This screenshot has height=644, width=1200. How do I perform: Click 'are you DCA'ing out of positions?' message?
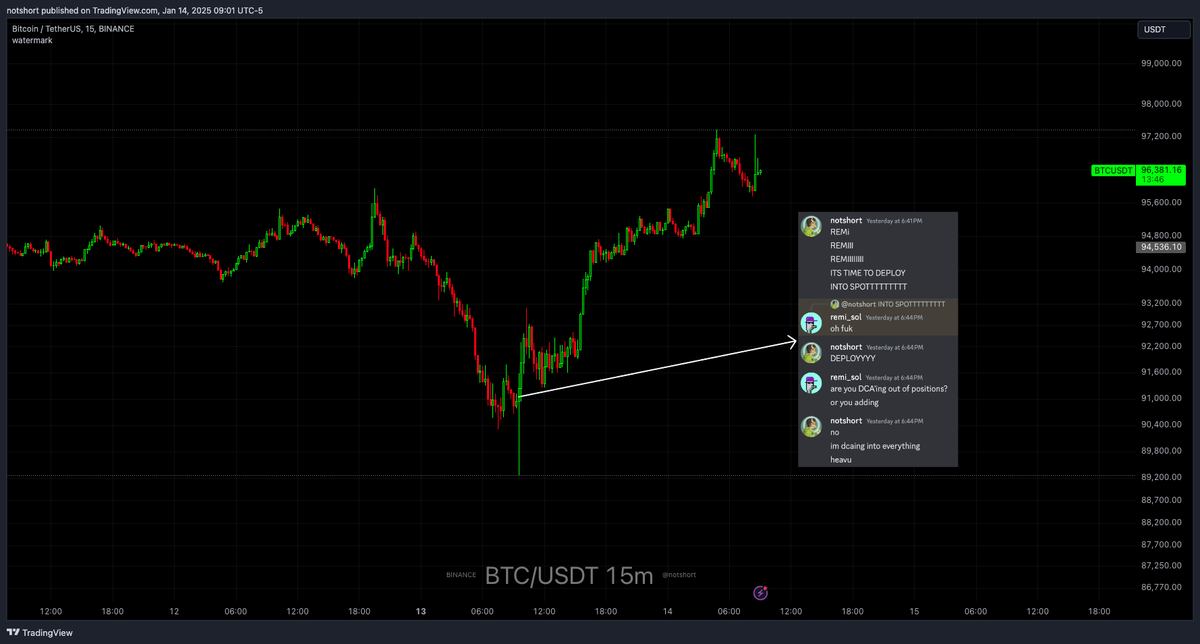click(888, 389)
